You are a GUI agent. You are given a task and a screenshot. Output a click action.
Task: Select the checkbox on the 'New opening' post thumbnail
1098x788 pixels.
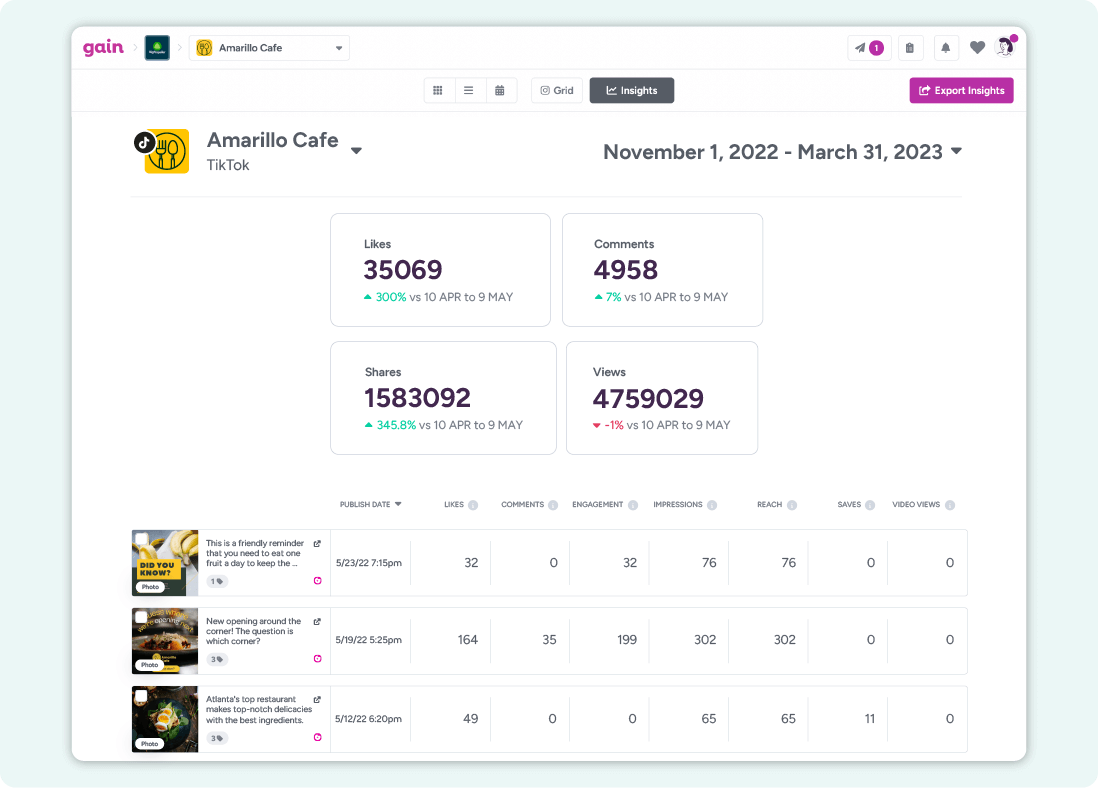tap(141, 617)
